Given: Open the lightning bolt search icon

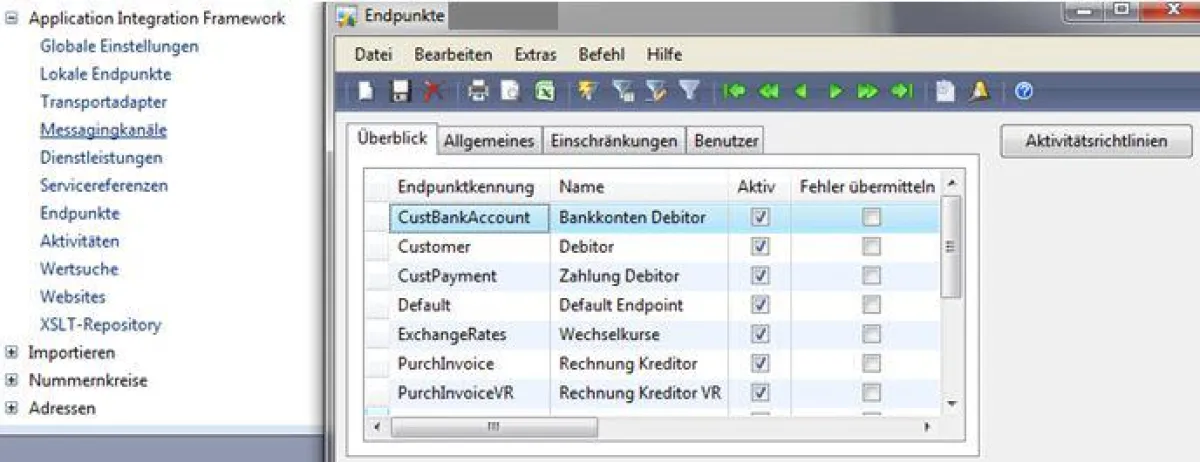Looking at the screenshot, I should coord(587,91).
